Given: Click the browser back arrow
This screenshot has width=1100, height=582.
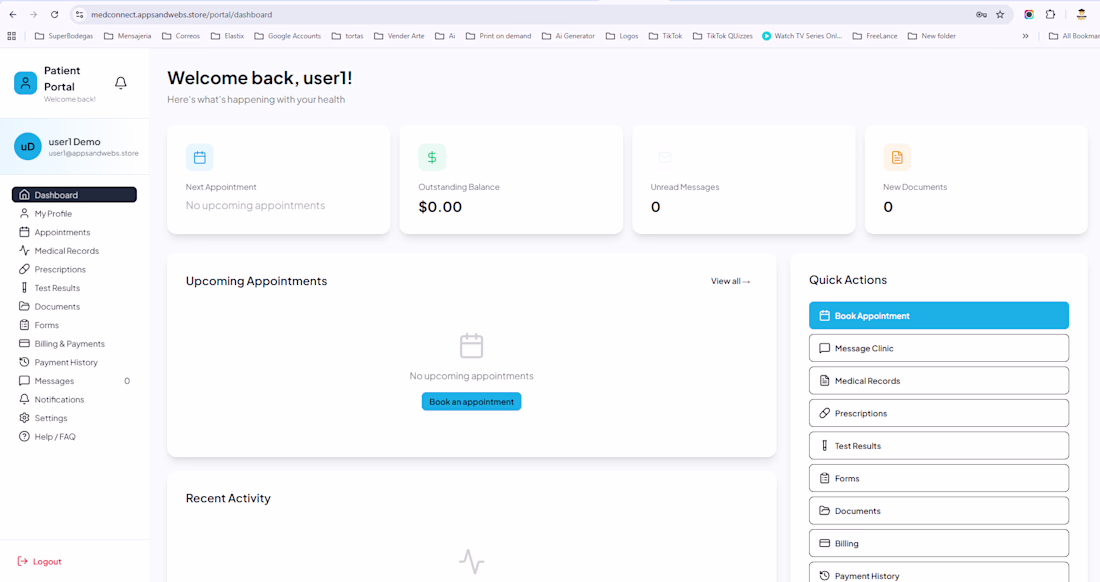Looking at the screenshot, I should (x=13, y=14).
